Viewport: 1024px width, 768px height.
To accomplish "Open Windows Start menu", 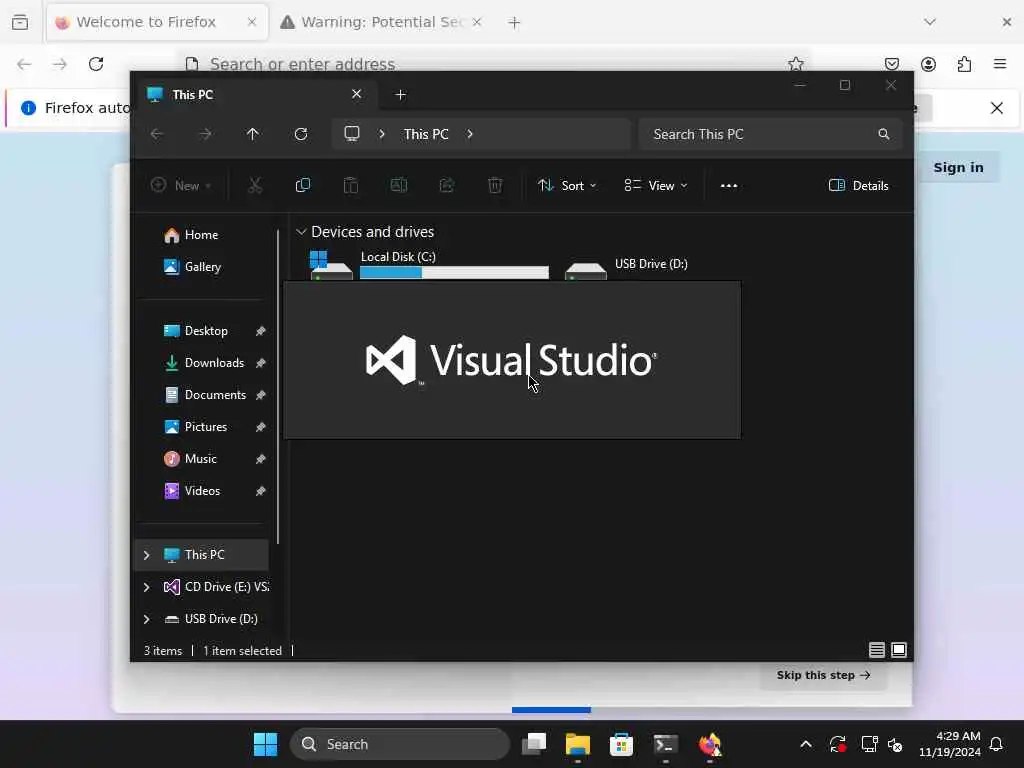I will coord(265,744).
